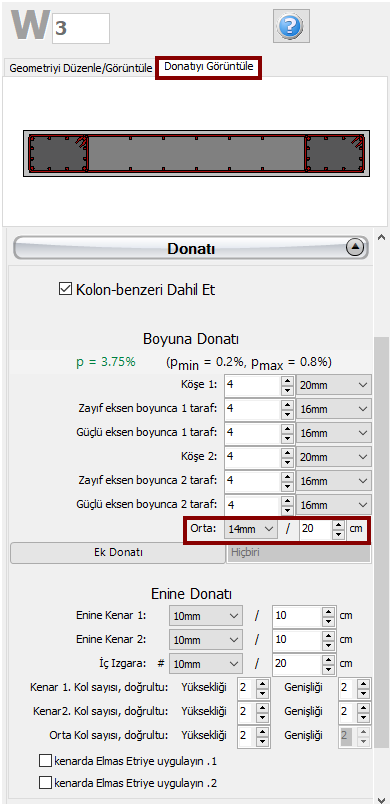Open Orta bar diameter dropdown (14mm)
390x804 pixels.
(x=251, y=530)
